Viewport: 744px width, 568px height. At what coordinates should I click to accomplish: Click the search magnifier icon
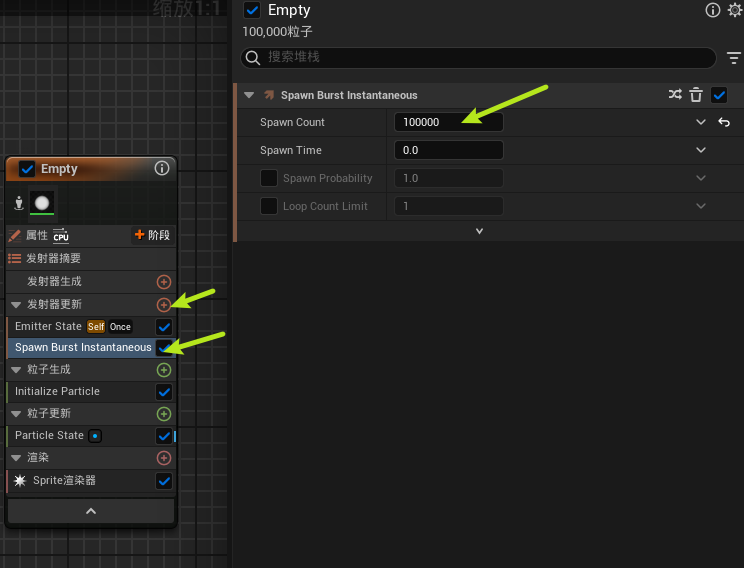(x=253, y=58)
